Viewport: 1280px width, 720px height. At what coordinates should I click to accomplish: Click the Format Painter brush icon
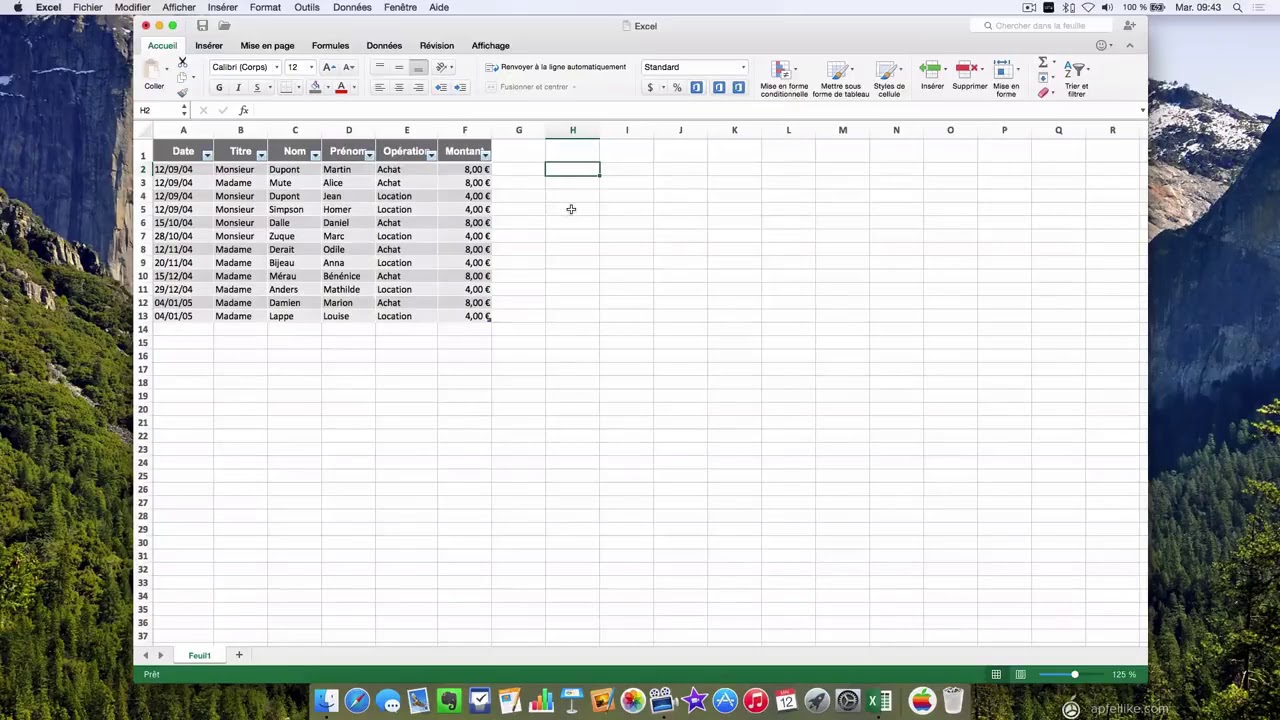[x=182, y=92]
